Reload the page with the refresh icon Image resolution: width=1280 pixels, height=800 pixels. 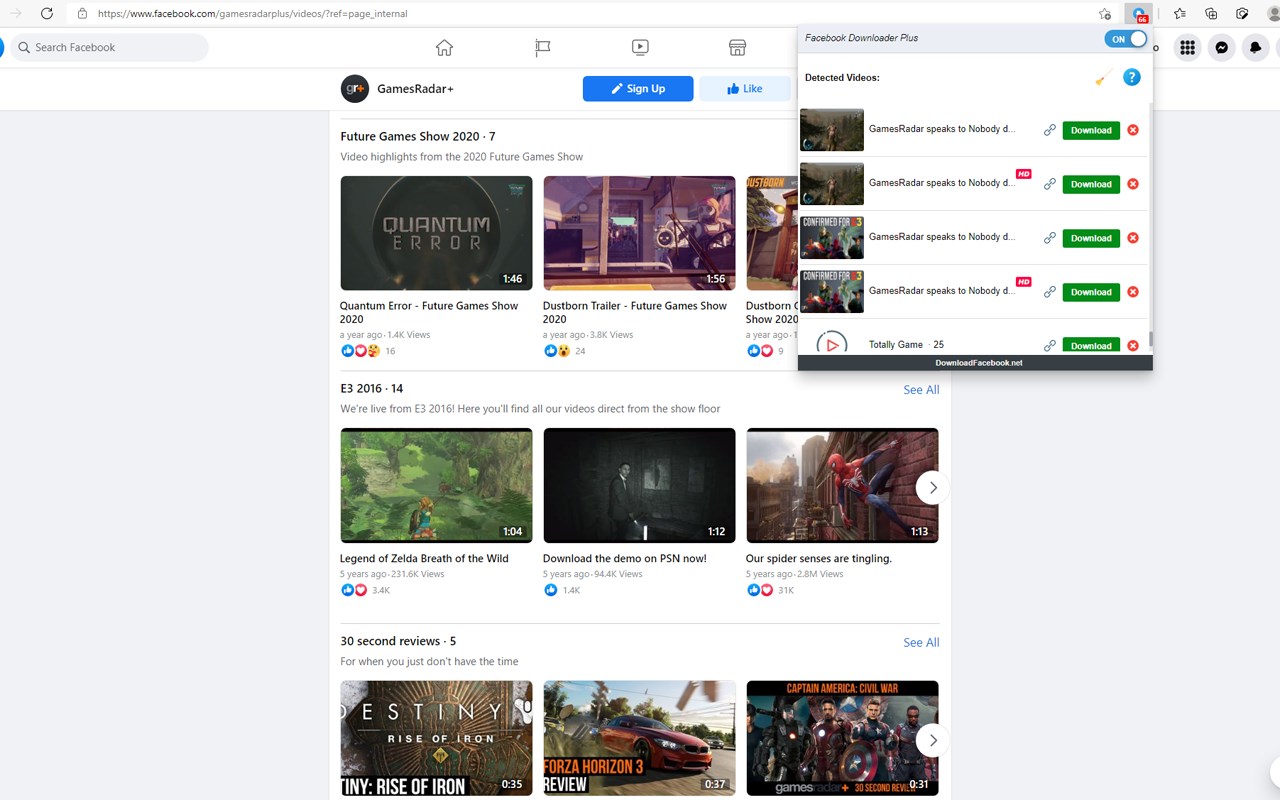click(x=46, y=14)
